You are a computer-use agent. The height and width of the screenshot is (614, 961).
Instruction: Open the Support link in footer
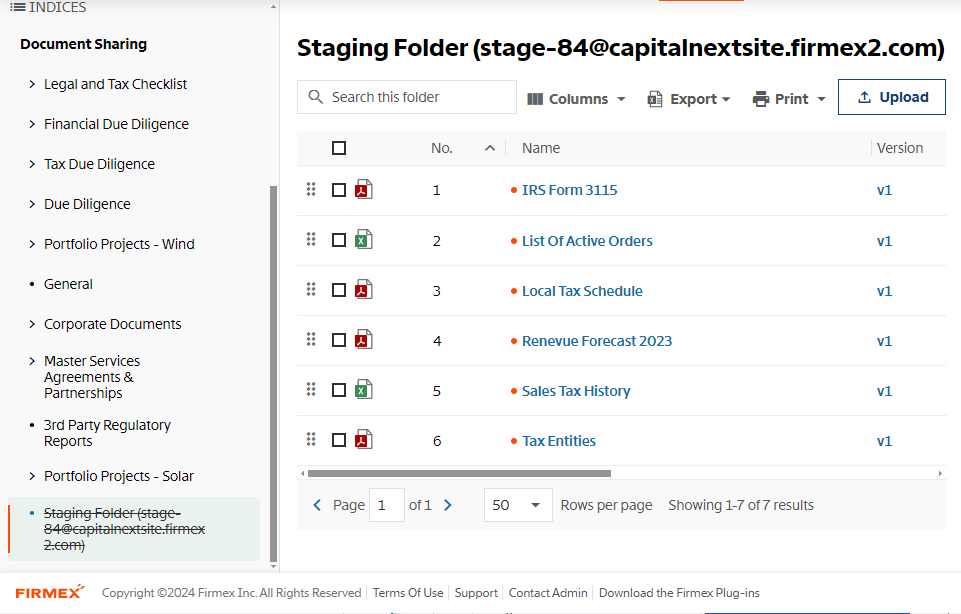tap(476, 593)
